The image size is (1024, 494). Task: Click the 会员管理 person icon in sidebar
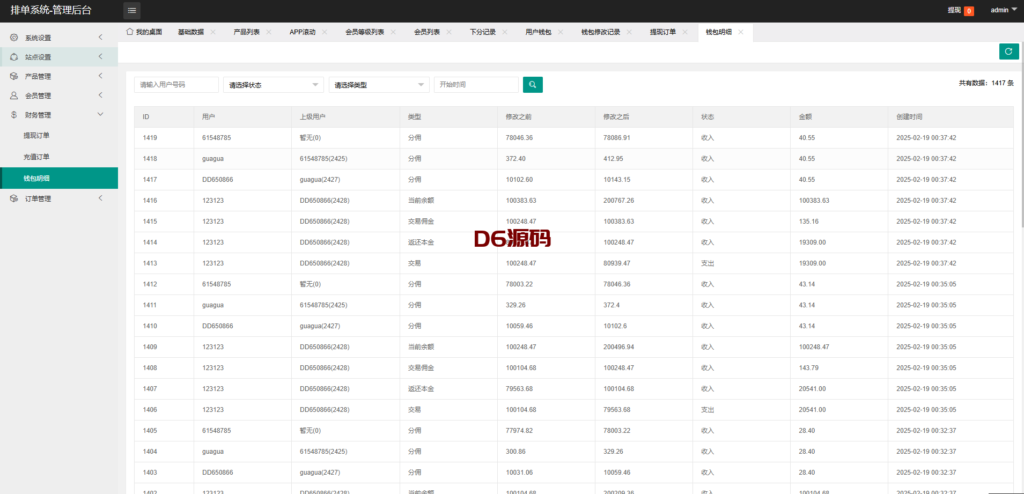pyautogui.click(x=14, y=95)
